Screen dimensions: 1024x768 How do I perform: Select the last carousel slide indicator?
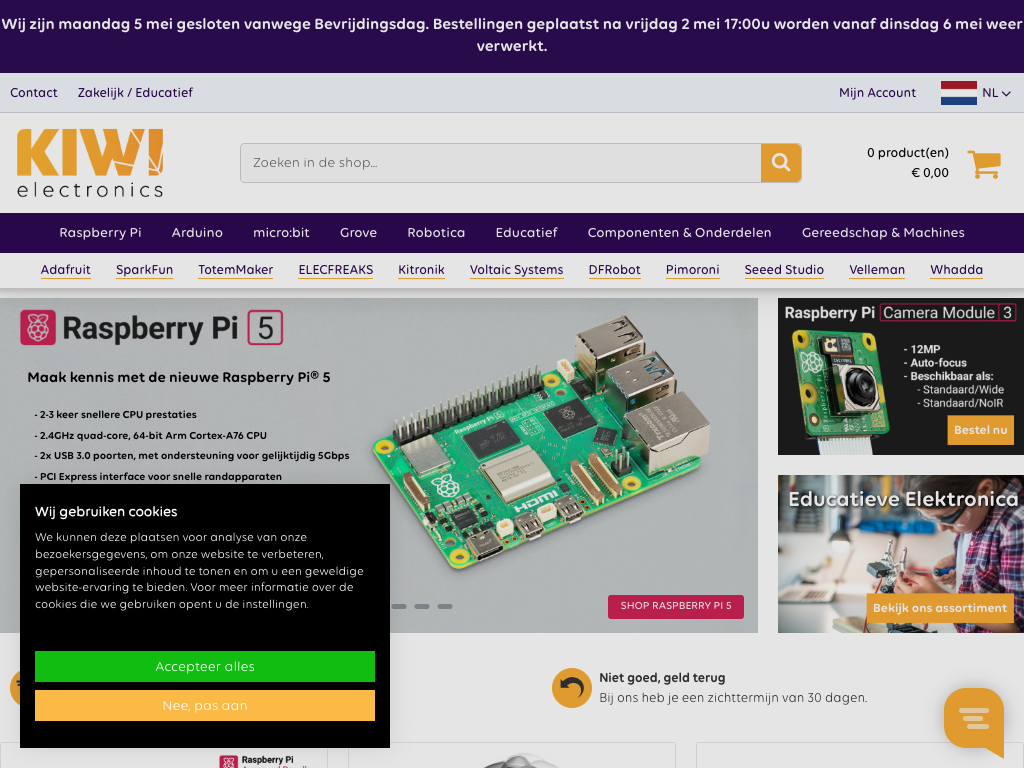pos(445,607)
